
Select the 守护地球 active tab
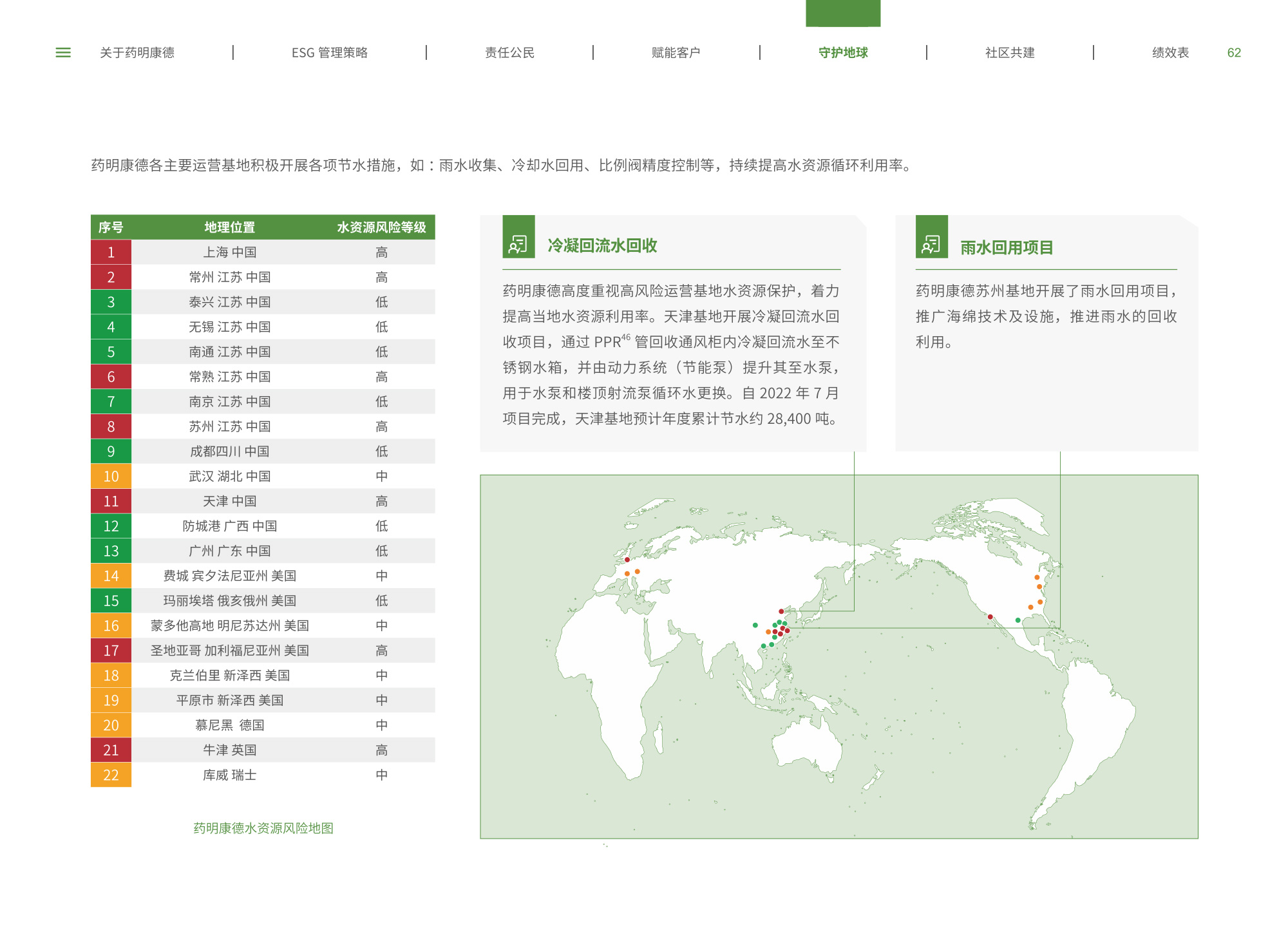click(843, 53)
